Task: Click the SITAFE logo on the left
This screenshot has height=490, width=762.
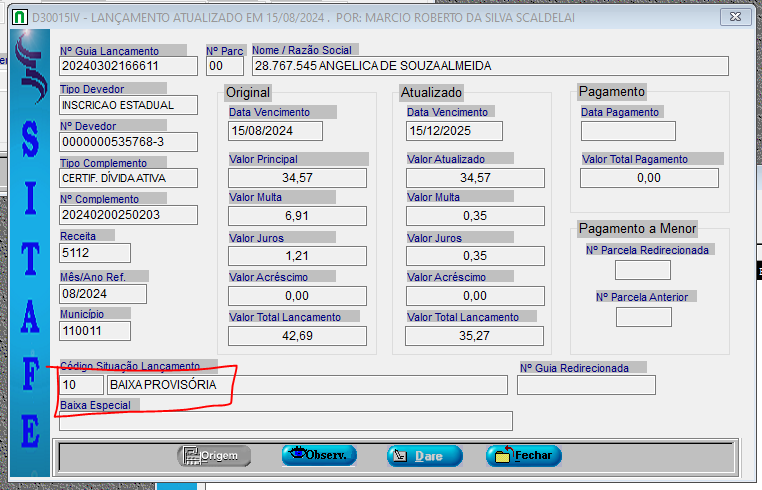Action: 30,240
